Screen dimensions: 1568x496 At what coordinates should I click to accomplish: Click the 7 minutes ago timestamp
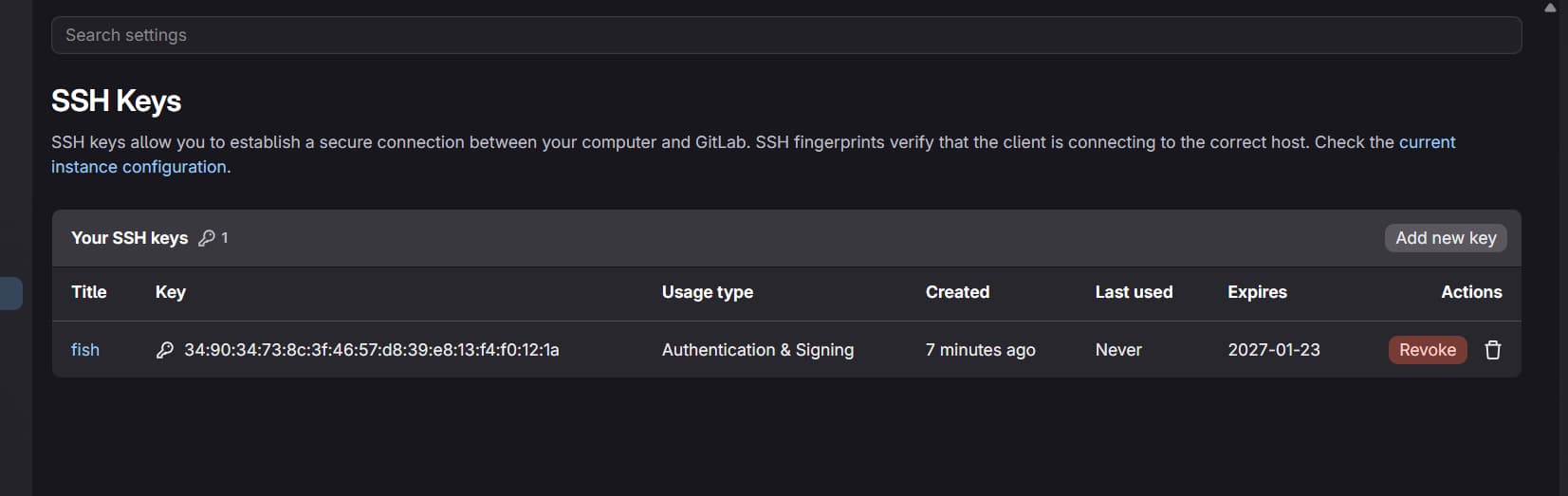pyautogui.click(x=980, y=350)
